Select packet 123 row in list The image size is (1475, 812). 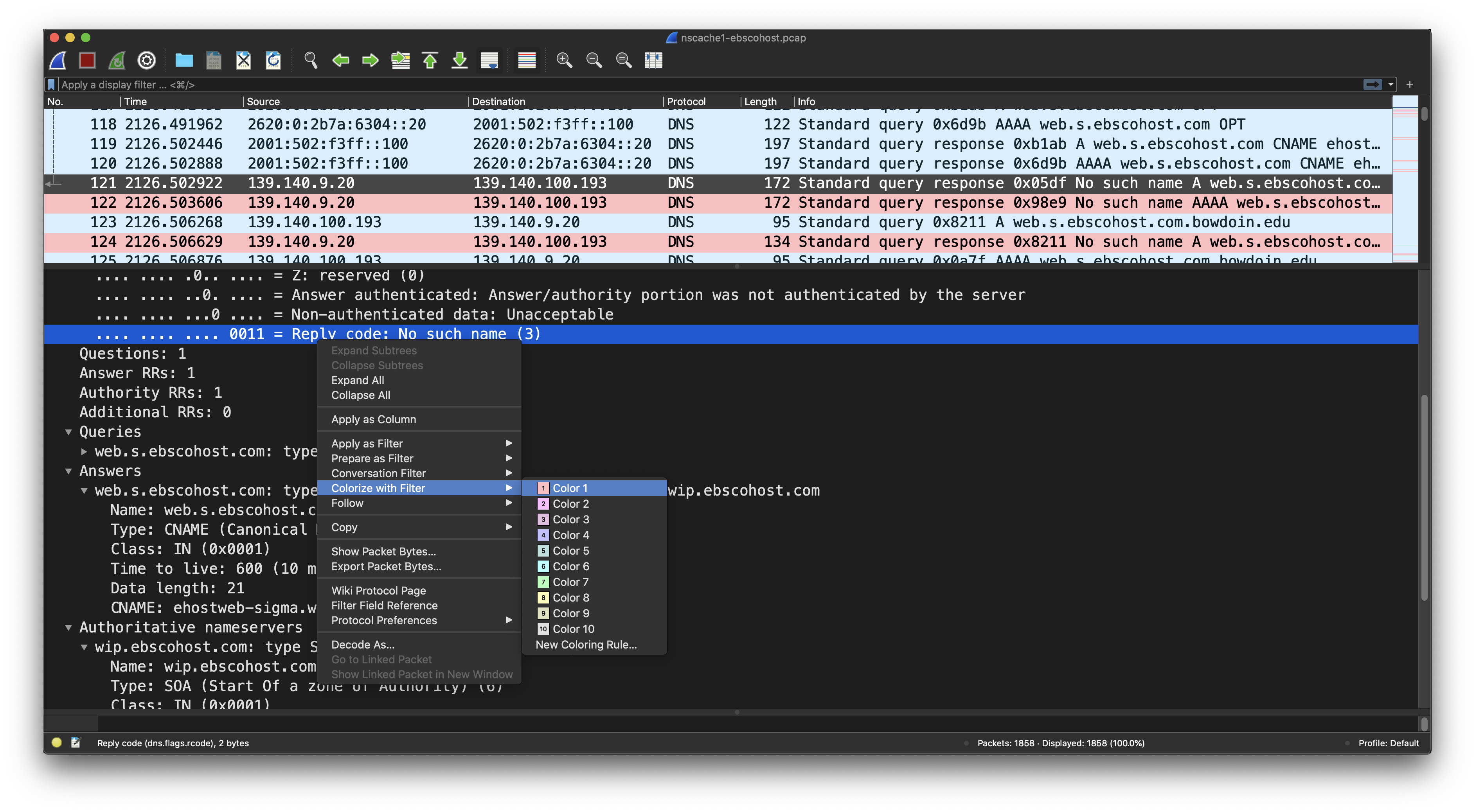[x=687, y=222]
